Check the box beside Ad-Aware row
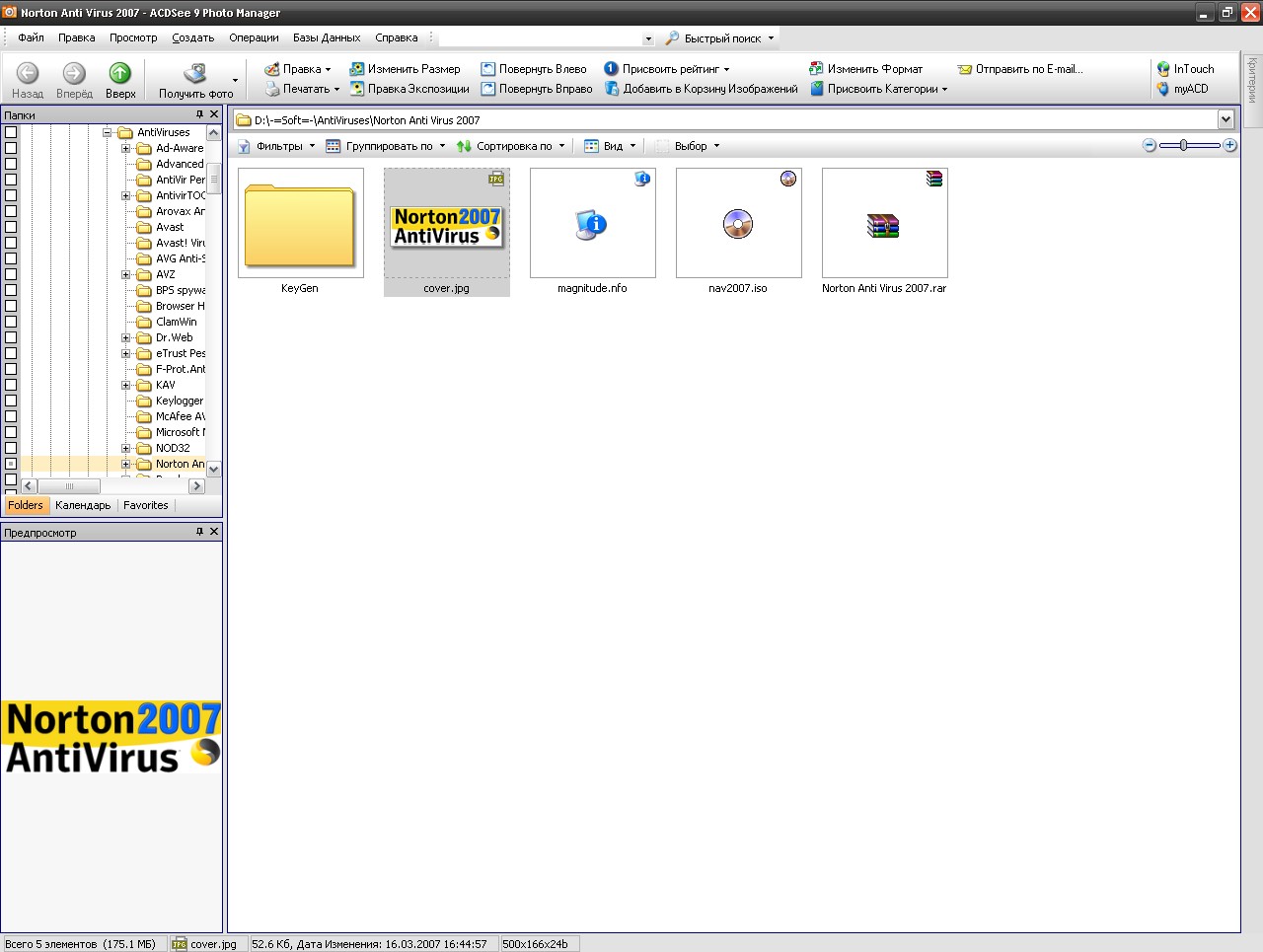The width and height of the screenshot is (1263, 952). coord(11,148)
